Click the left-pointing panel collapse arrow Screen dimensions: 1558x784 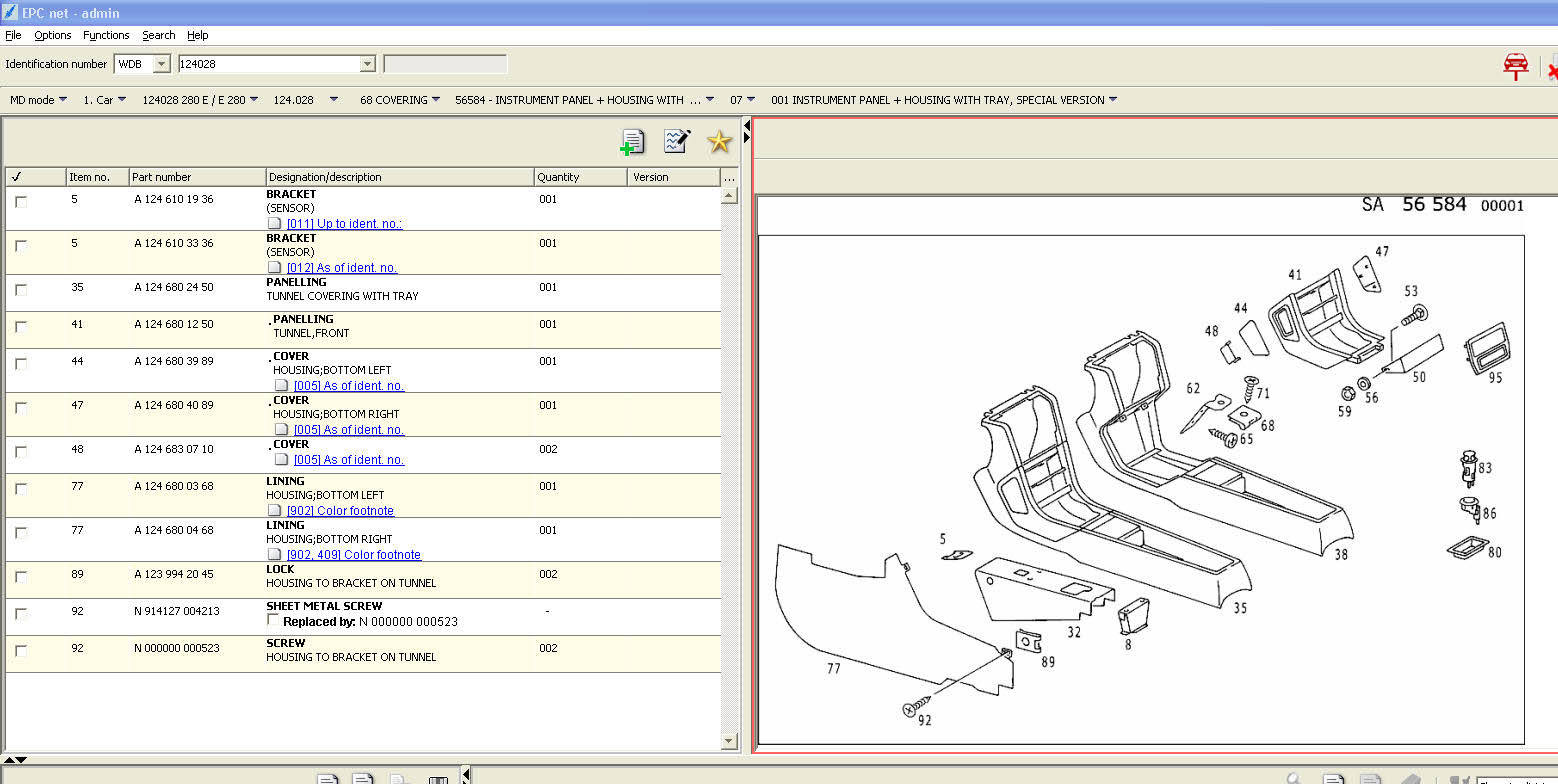(746, 124)
